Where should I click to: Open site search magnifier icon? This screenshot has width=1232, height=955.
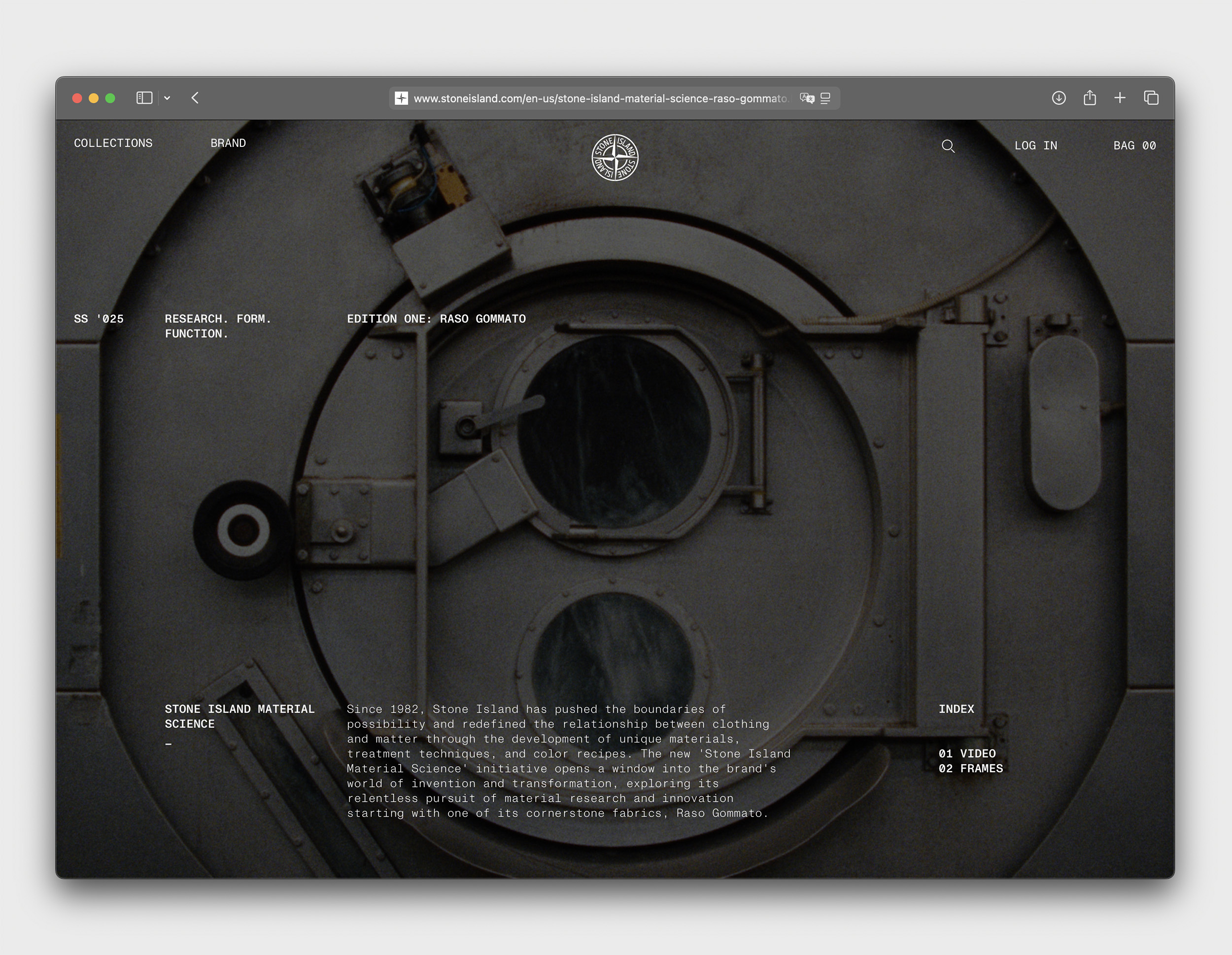948,146
